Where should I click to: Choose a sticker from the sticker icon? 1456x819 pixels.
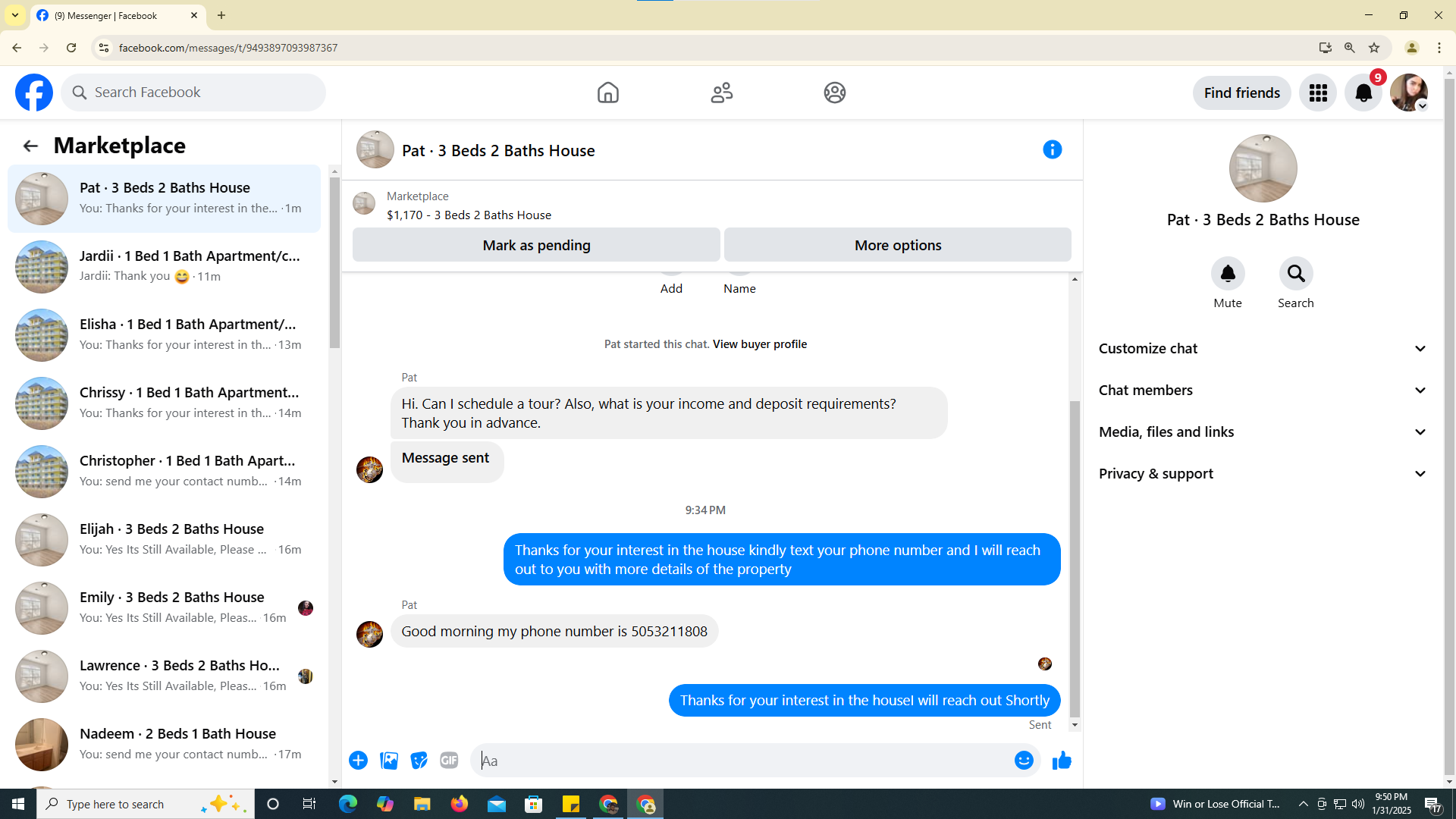(x=419, y=760)
